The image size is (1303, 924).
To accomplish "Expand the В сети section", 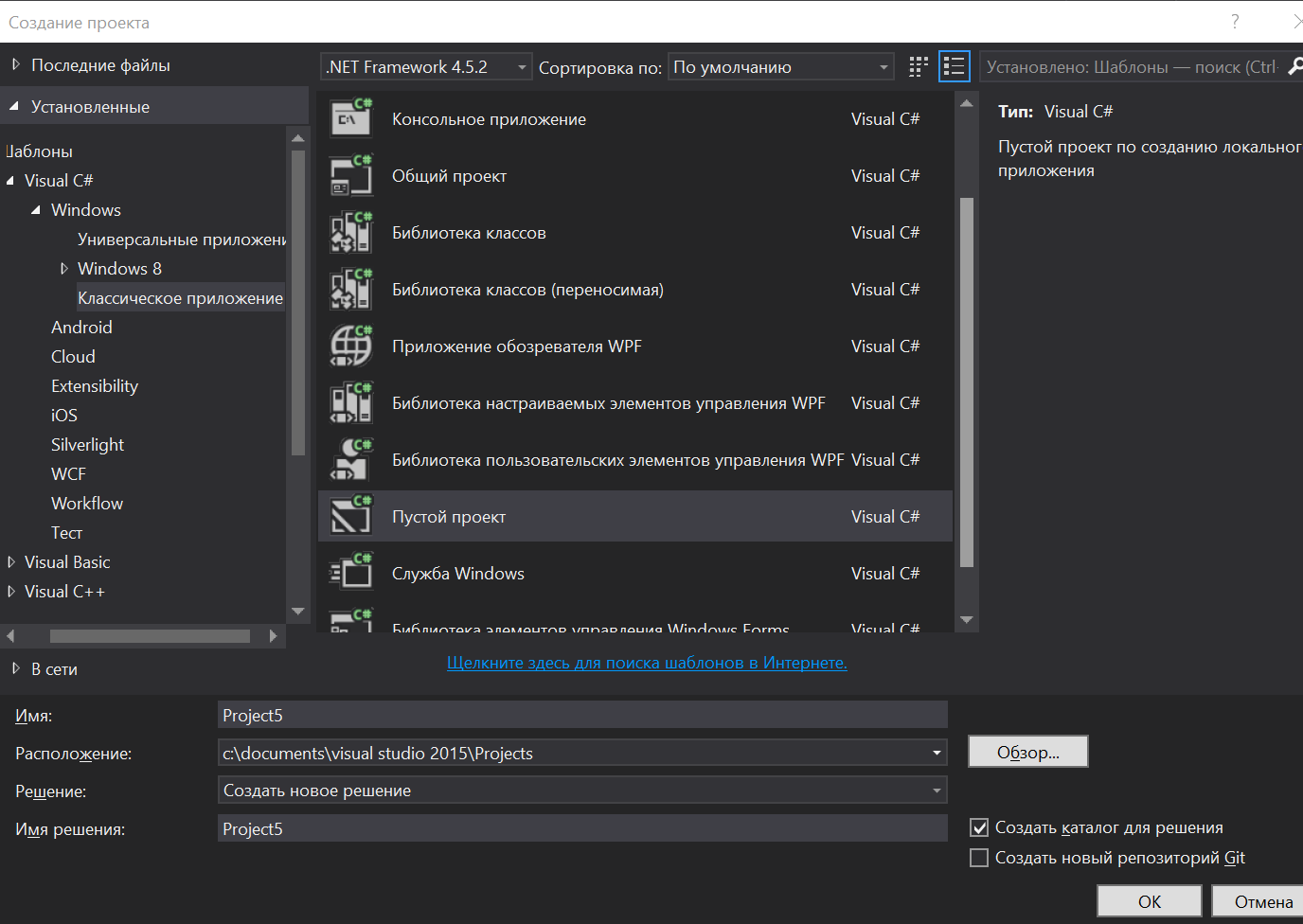I will click(16, 668).
